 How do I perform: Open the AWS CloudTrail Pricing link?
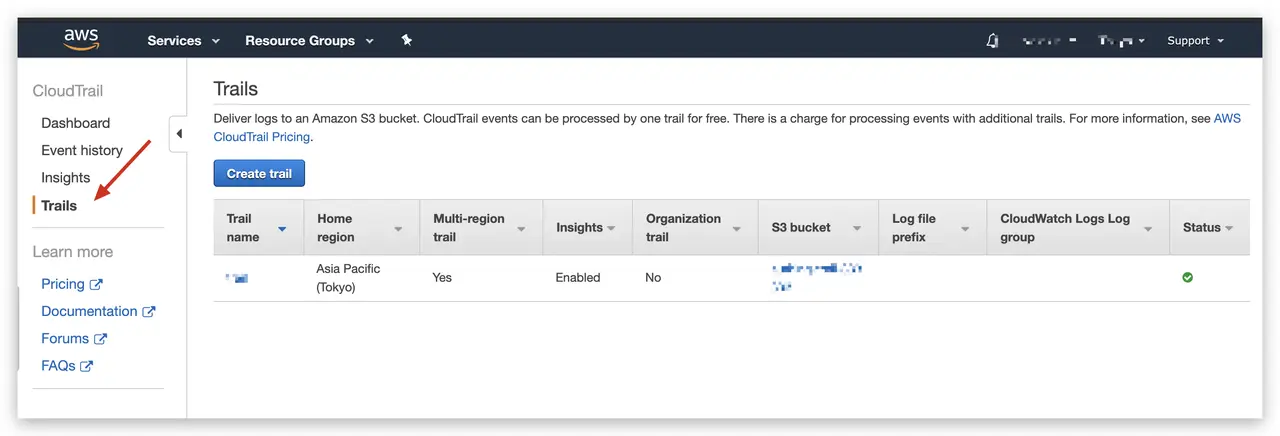point(262,137)
